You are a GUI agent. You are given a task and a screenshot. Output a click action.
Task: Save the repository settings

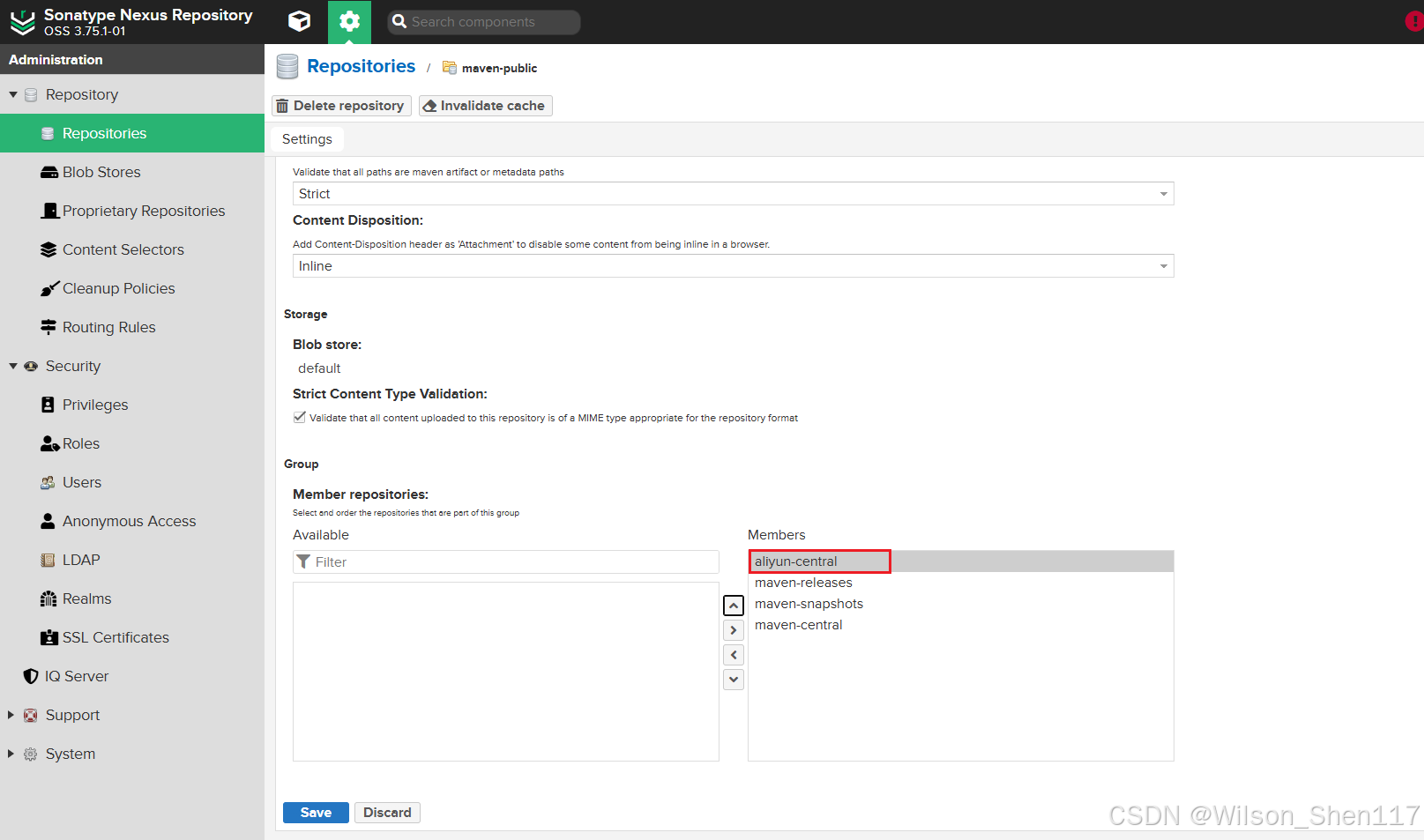(316, 813)
